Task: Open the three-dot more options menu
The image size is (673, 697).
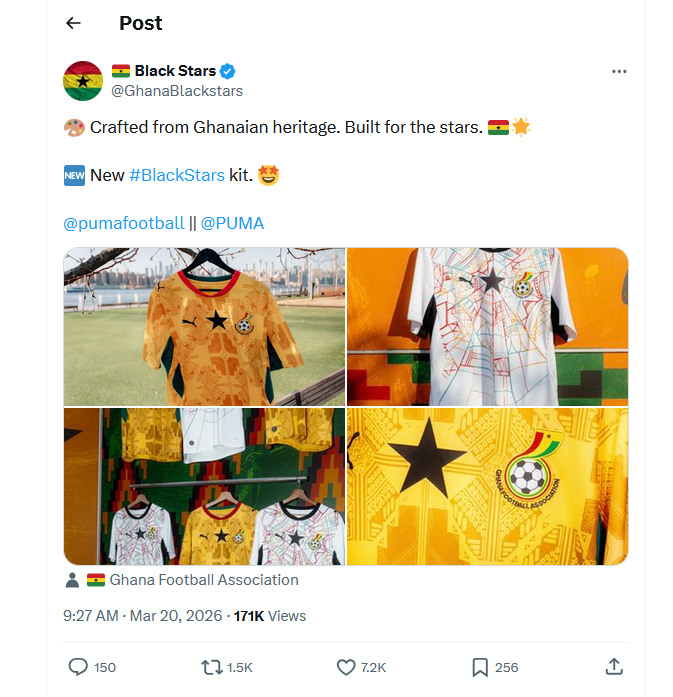Action: [619, 72]
